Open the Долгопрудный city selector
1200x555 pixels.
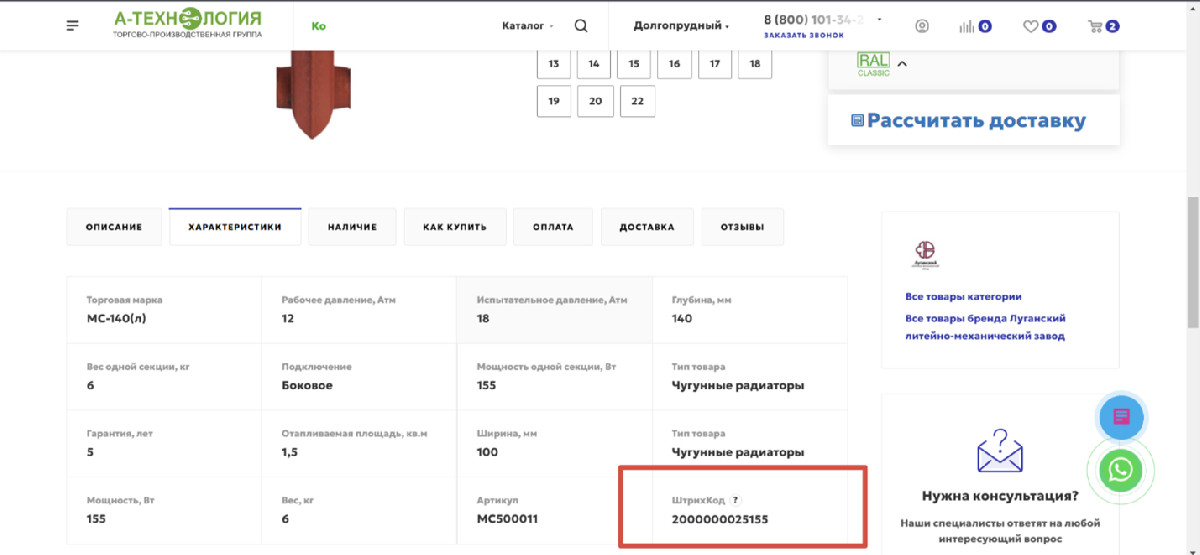[681, 26]
